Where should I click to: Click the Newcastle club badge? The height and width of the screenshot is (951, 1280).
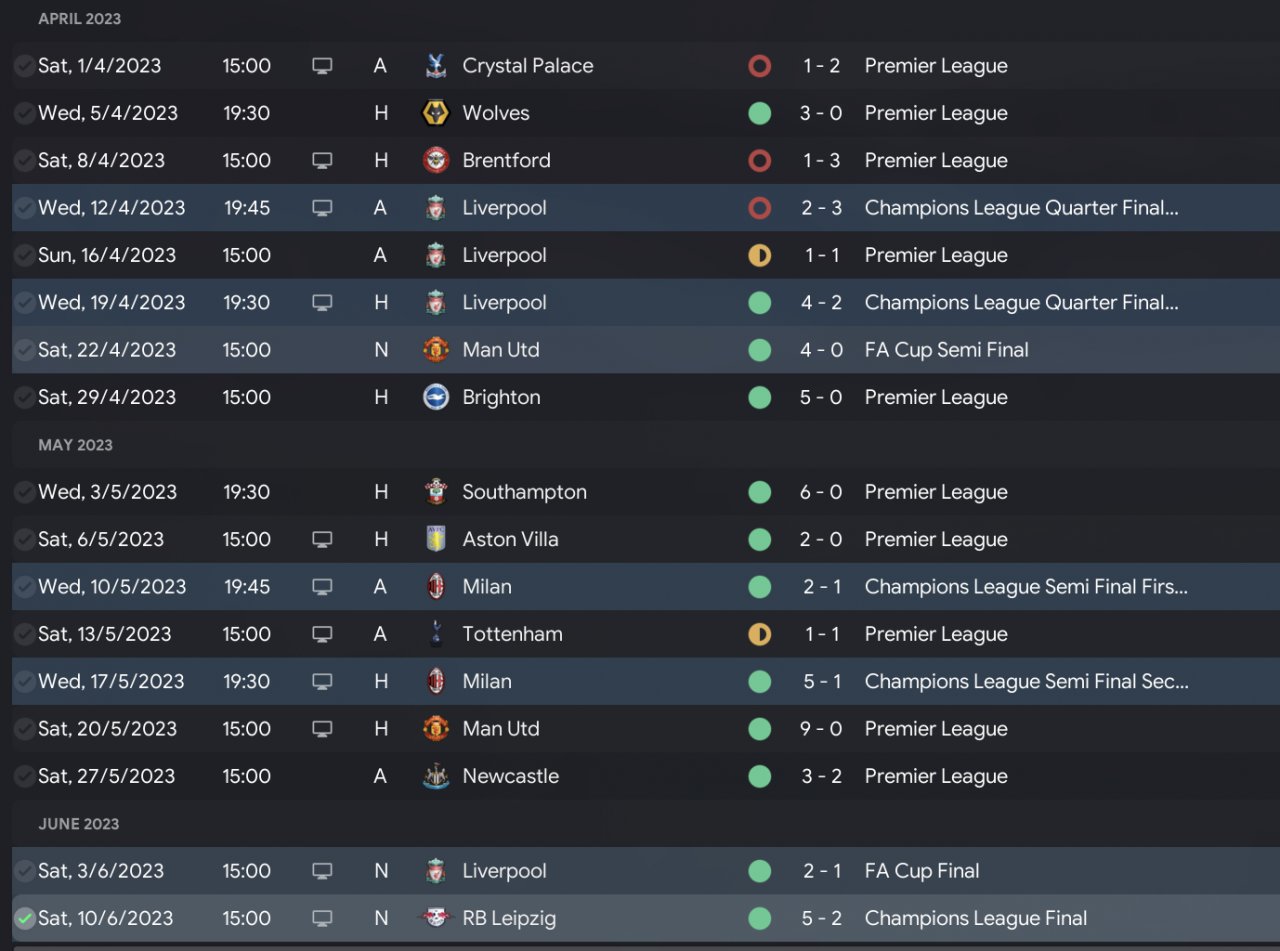coord(436,776)
